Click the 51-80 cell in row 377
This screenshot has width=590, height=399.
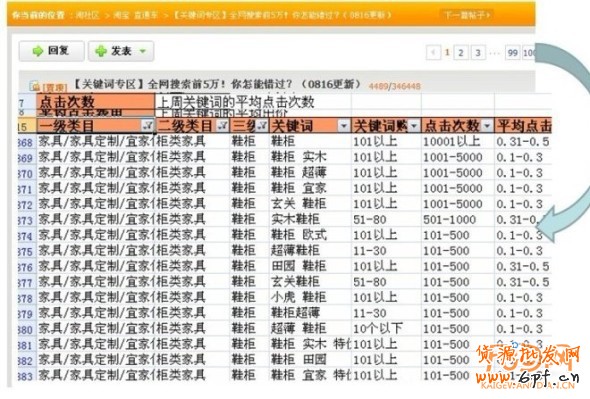pos(386,282)
